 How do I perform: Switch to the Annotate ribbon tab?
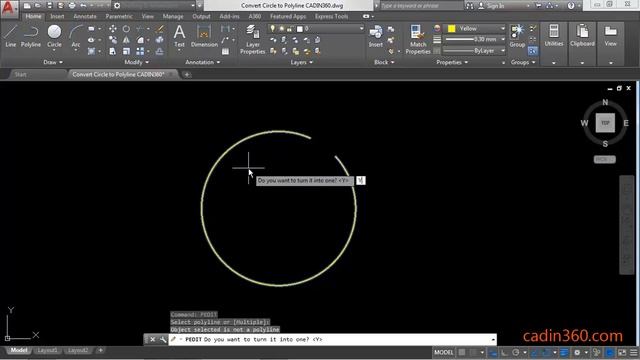85,16
